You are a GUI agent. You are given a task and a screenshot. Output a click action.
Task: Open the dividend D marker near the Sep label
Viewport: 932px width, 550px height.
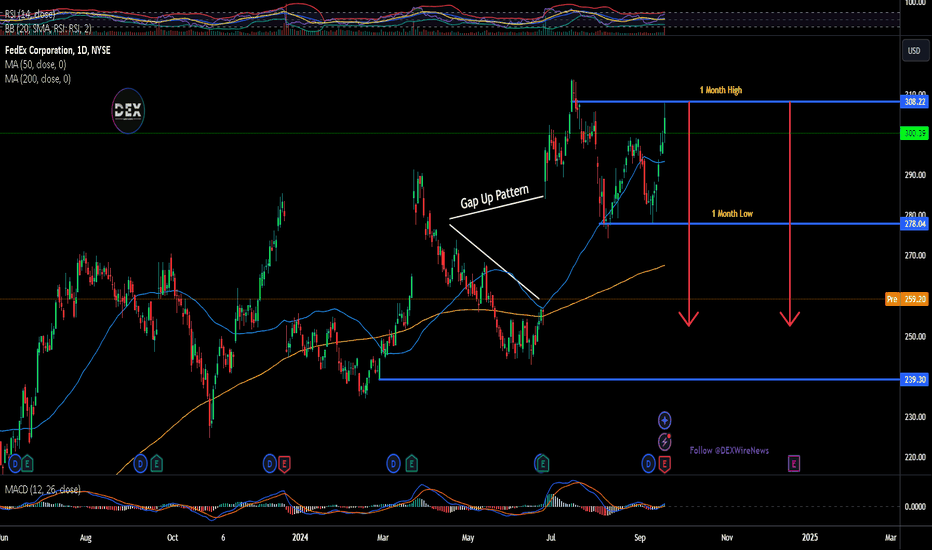pos(648,463)
